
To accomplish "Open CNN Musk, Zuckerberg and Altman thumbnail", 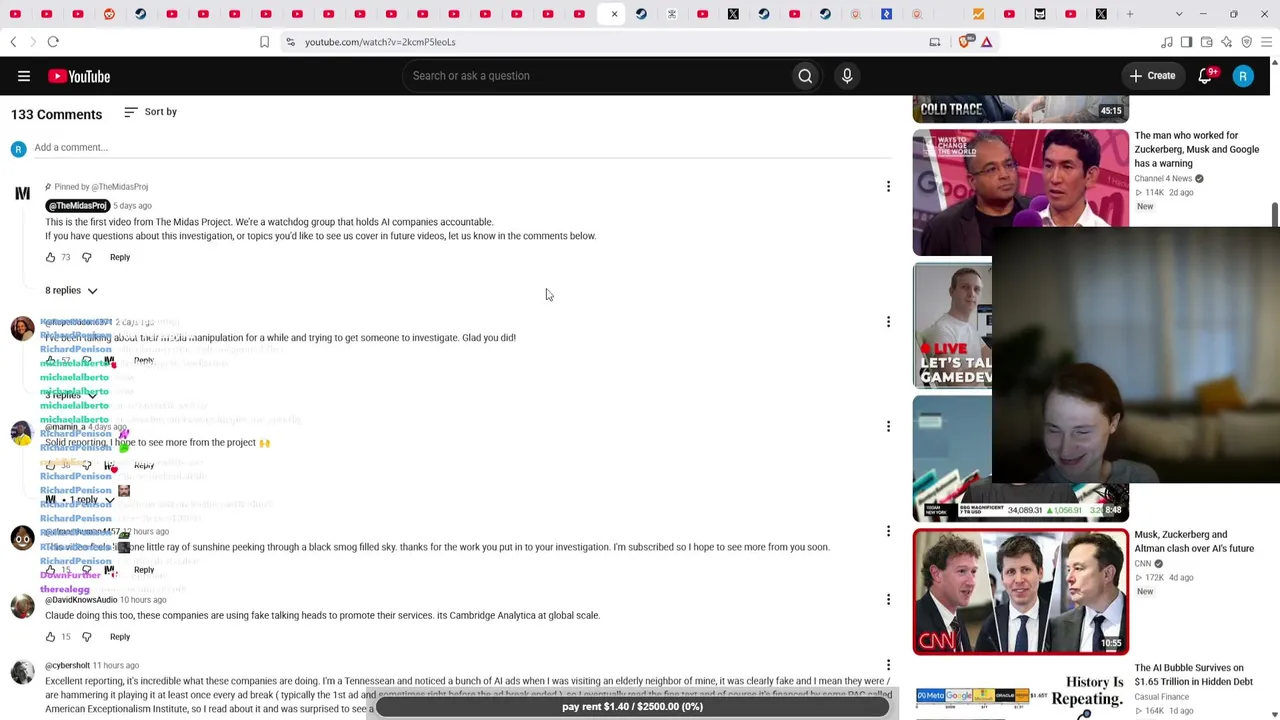I will (1020, 592).
